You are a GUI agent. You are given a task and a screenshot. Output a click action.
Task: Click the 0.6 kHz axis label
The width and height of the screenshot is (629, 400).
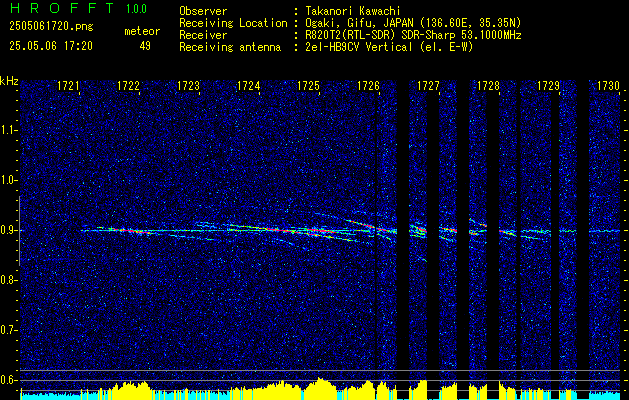pos(8,380)
